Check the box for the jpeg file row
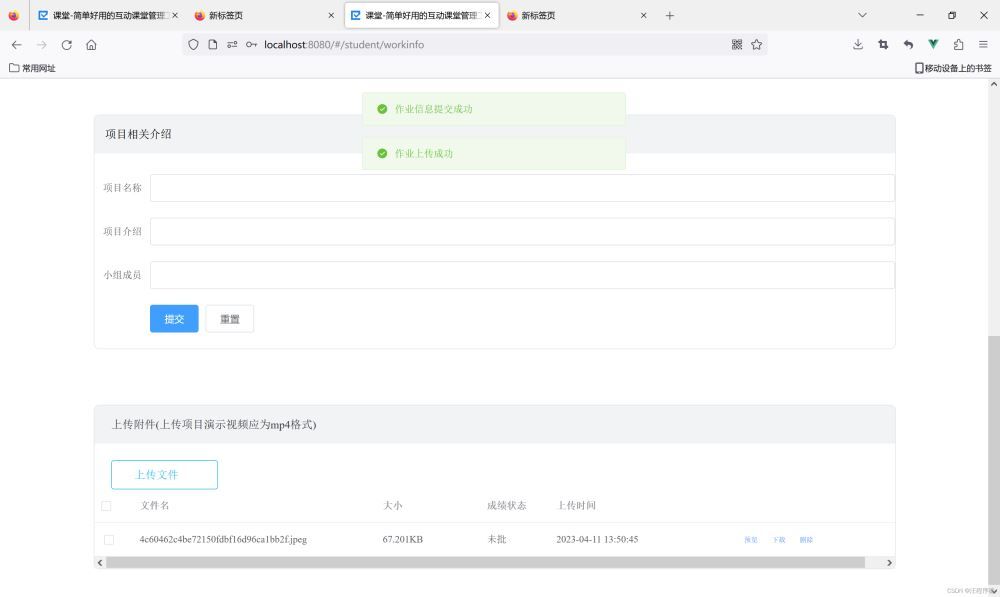 click(x=109, y=540)
